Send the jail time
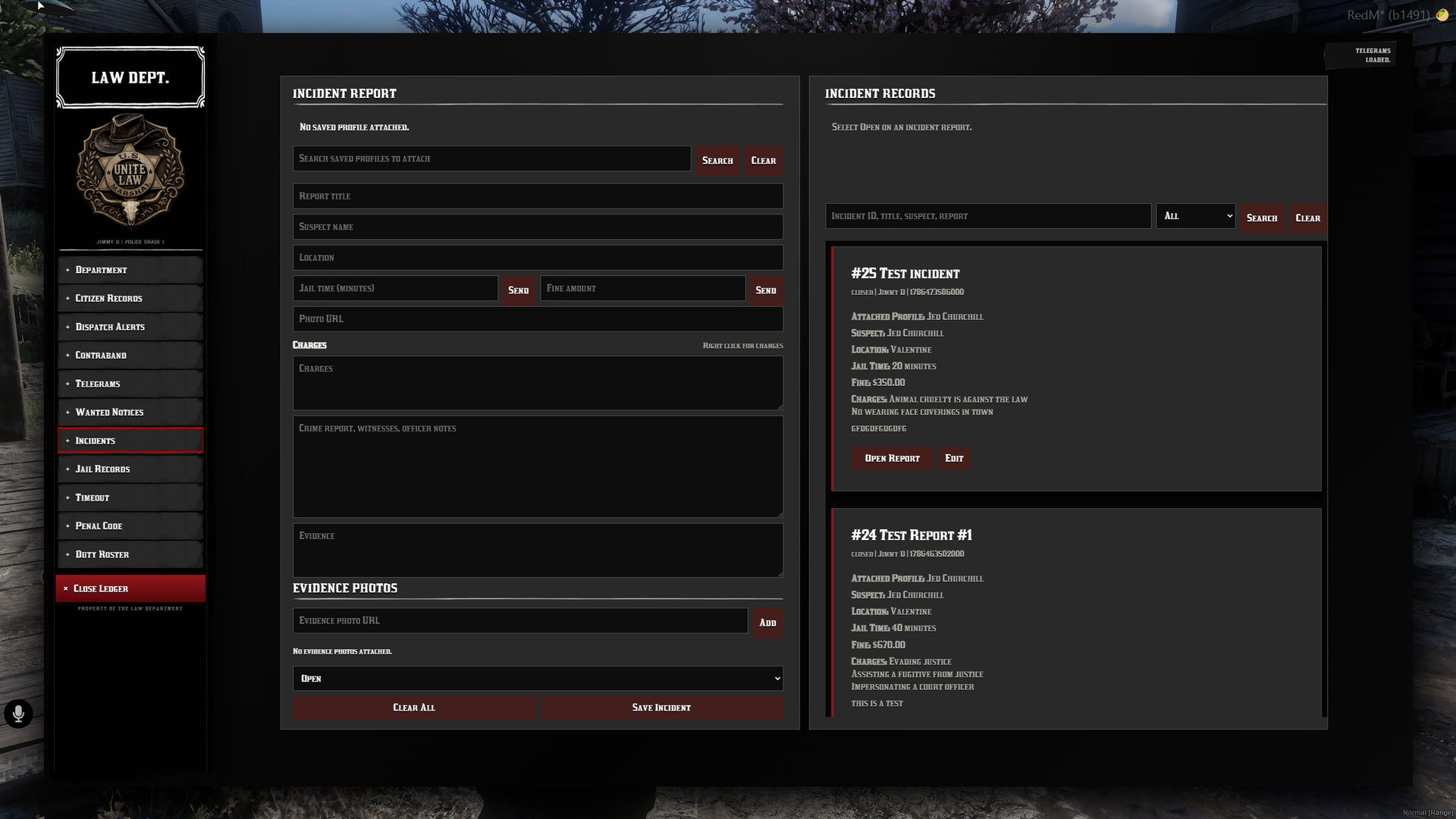Image resolution: width=1456 pixels, height=819 pixels. point(518,290)
